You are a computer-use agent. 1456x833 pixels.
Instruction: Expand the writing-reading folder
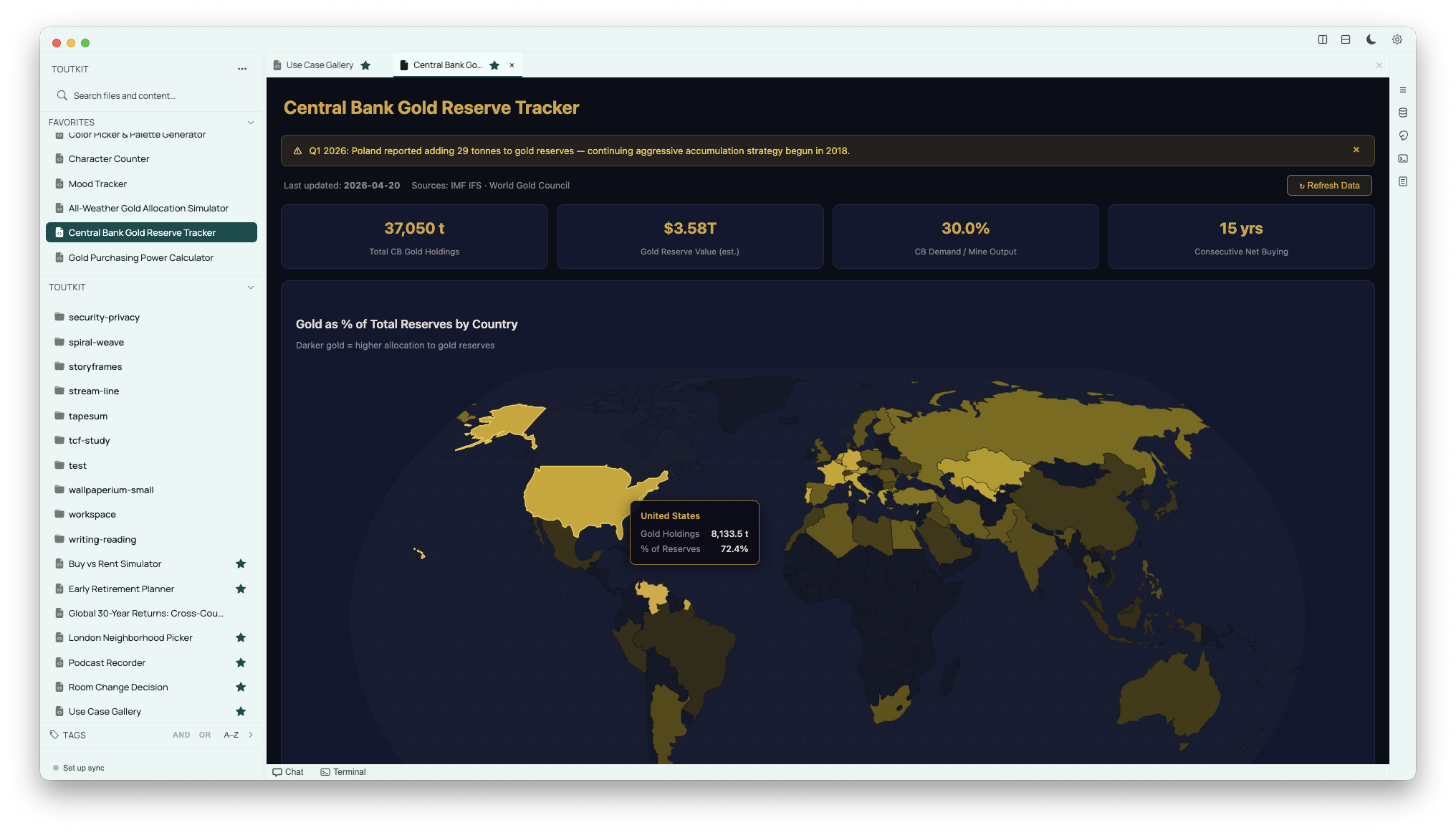151,540
